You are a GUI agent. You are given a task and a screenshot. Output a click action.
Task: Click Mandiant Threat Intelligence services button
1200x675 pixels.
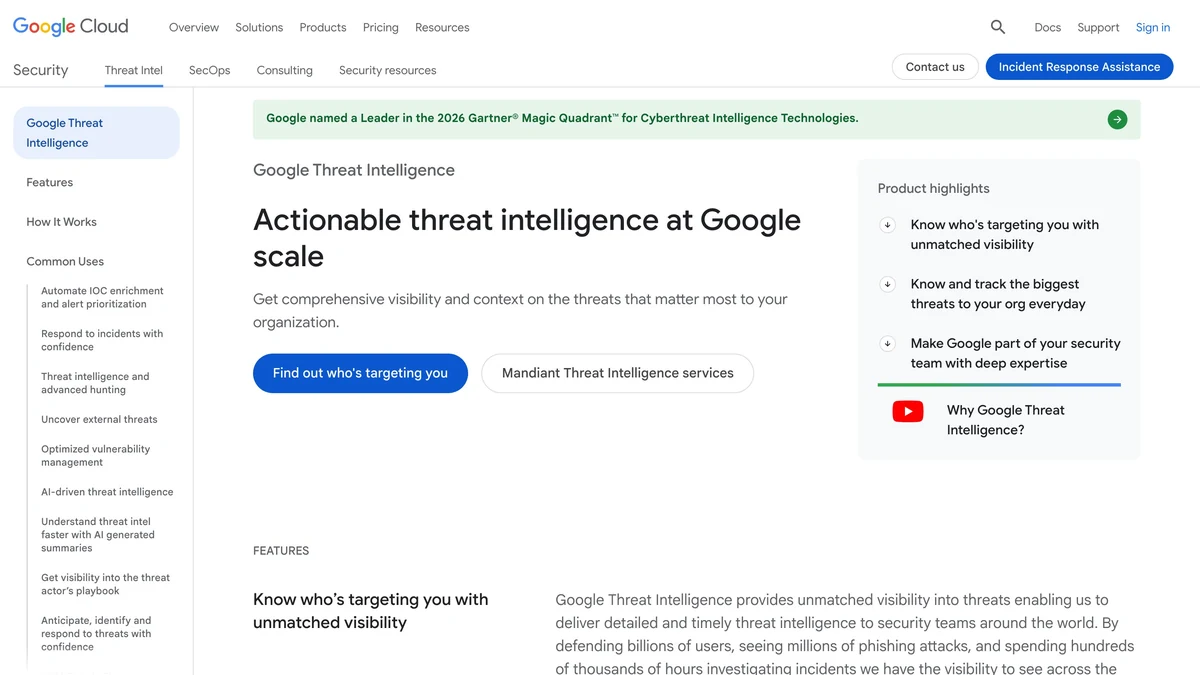(x=618, y=373)
